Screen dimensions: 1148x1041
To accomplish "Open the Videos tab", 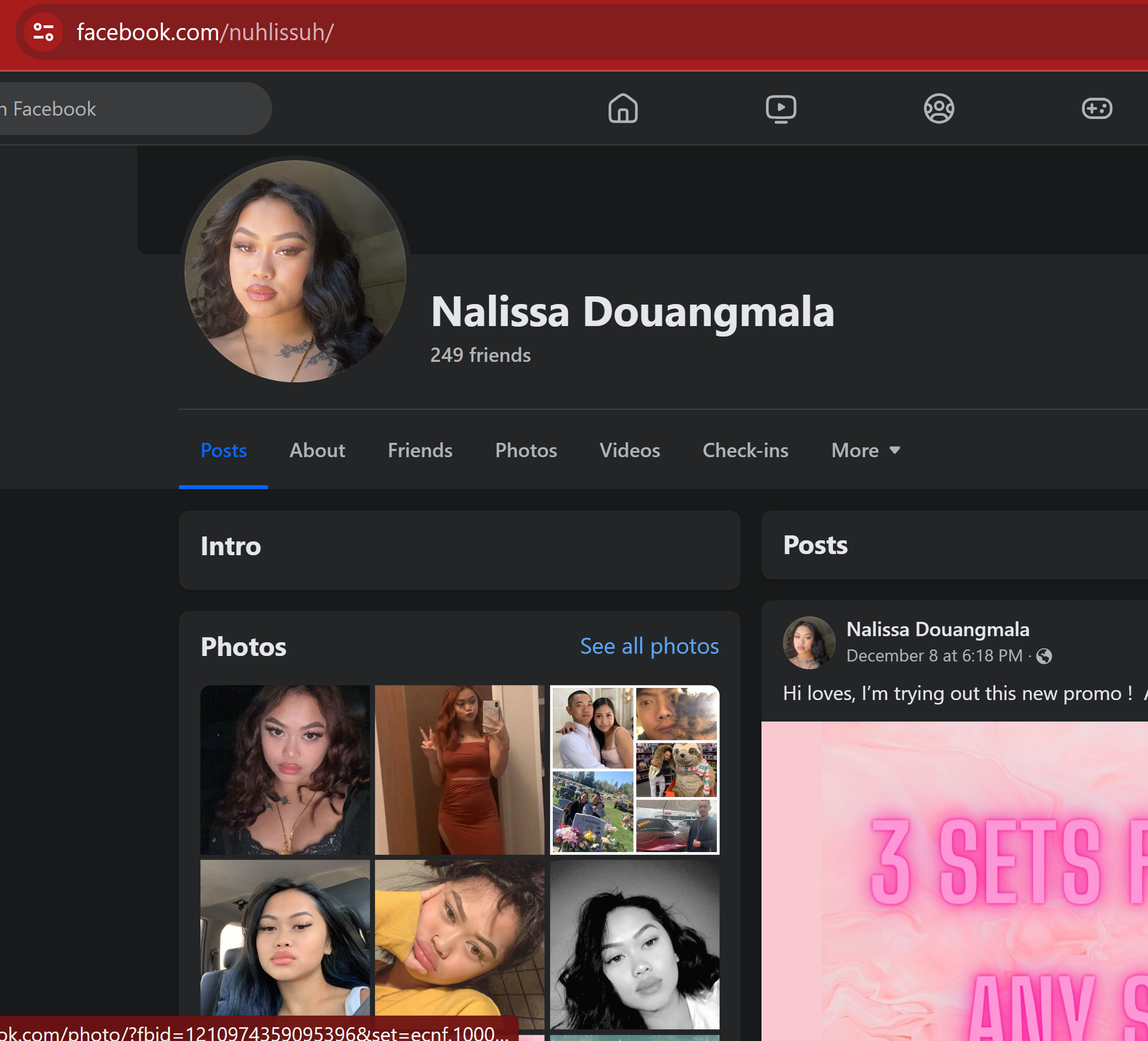I will [x=629, y=451].
